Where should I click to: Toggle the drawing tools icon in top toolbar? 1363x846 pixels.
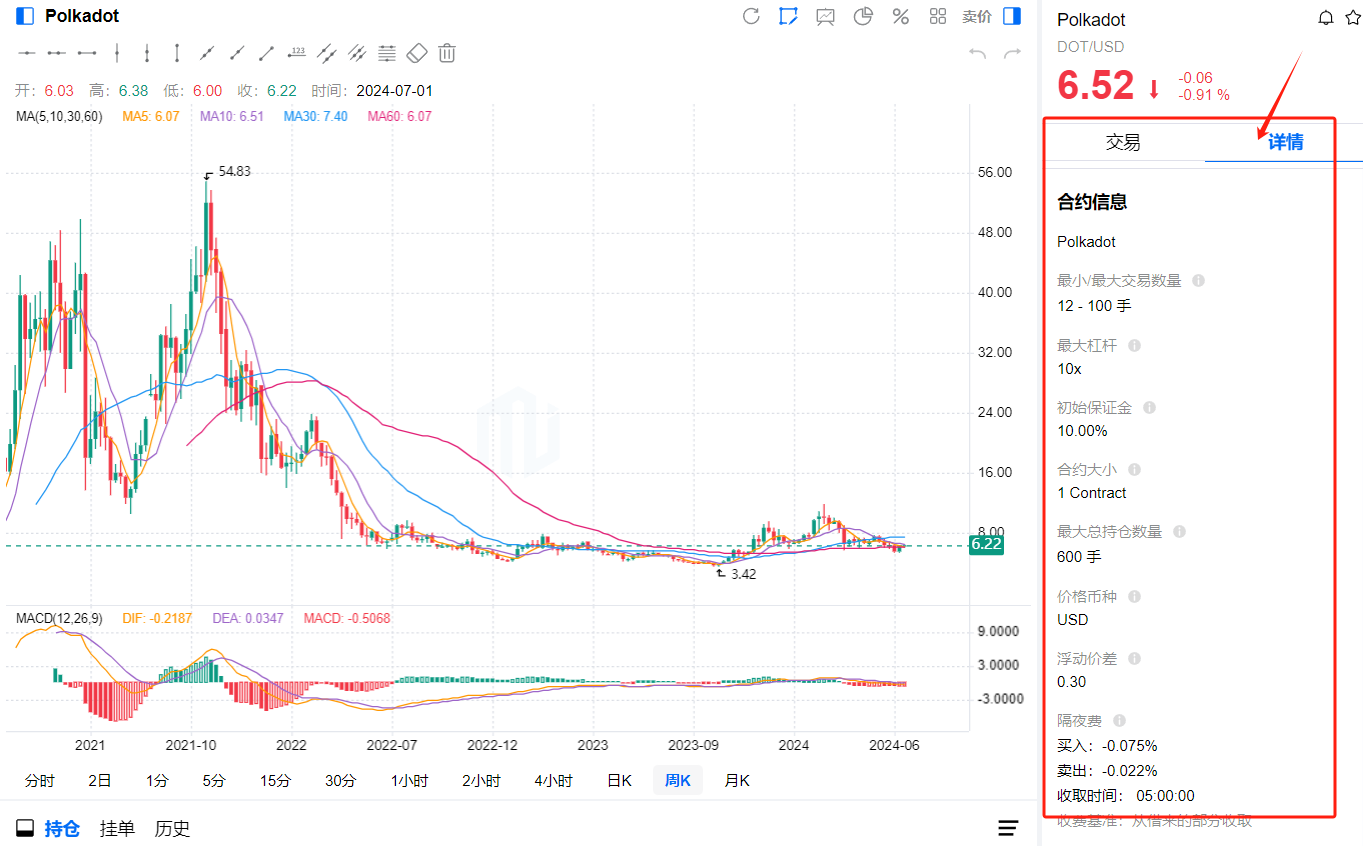(789, 16)
